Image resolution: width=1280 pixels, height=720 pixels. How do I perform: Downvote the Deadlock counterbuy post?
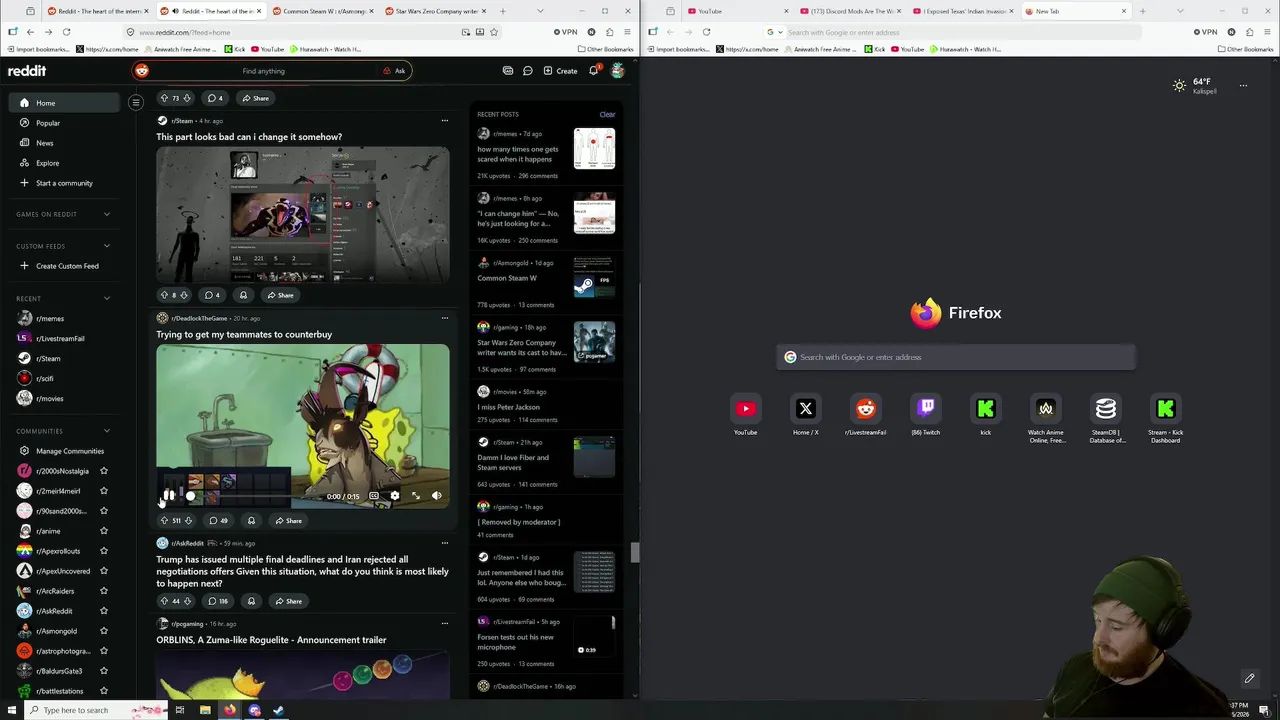[x=188, y=520]
